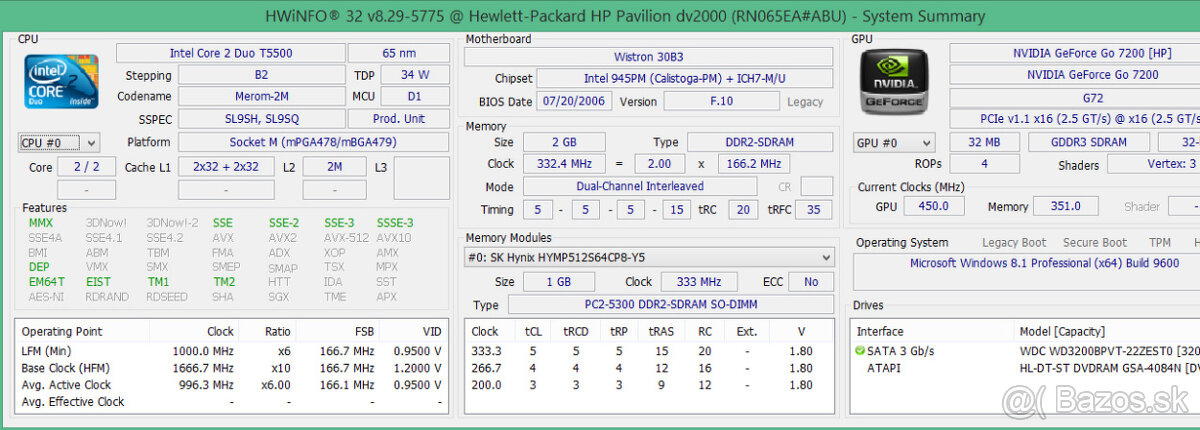The height and width of the screenshot is (430, 1200).
Task: Click the D1 MCU value
Action: pos(415,97)
